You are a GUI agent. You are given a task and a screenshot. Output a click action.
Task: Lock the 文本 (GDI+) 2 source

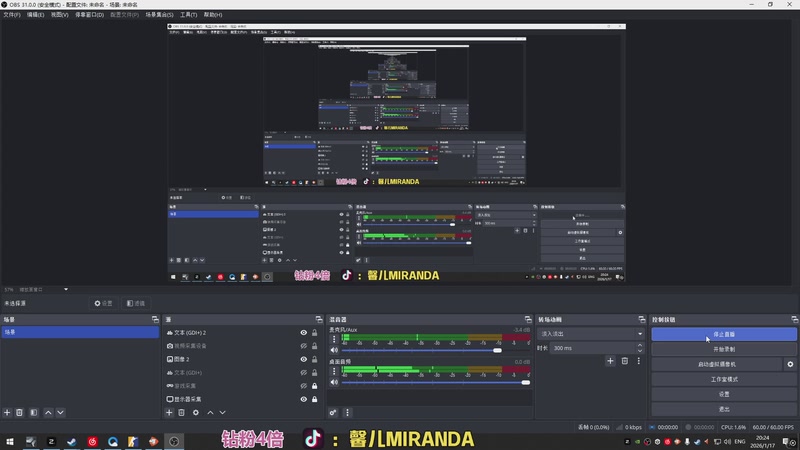pyautogui.click(x=315, y=333)
